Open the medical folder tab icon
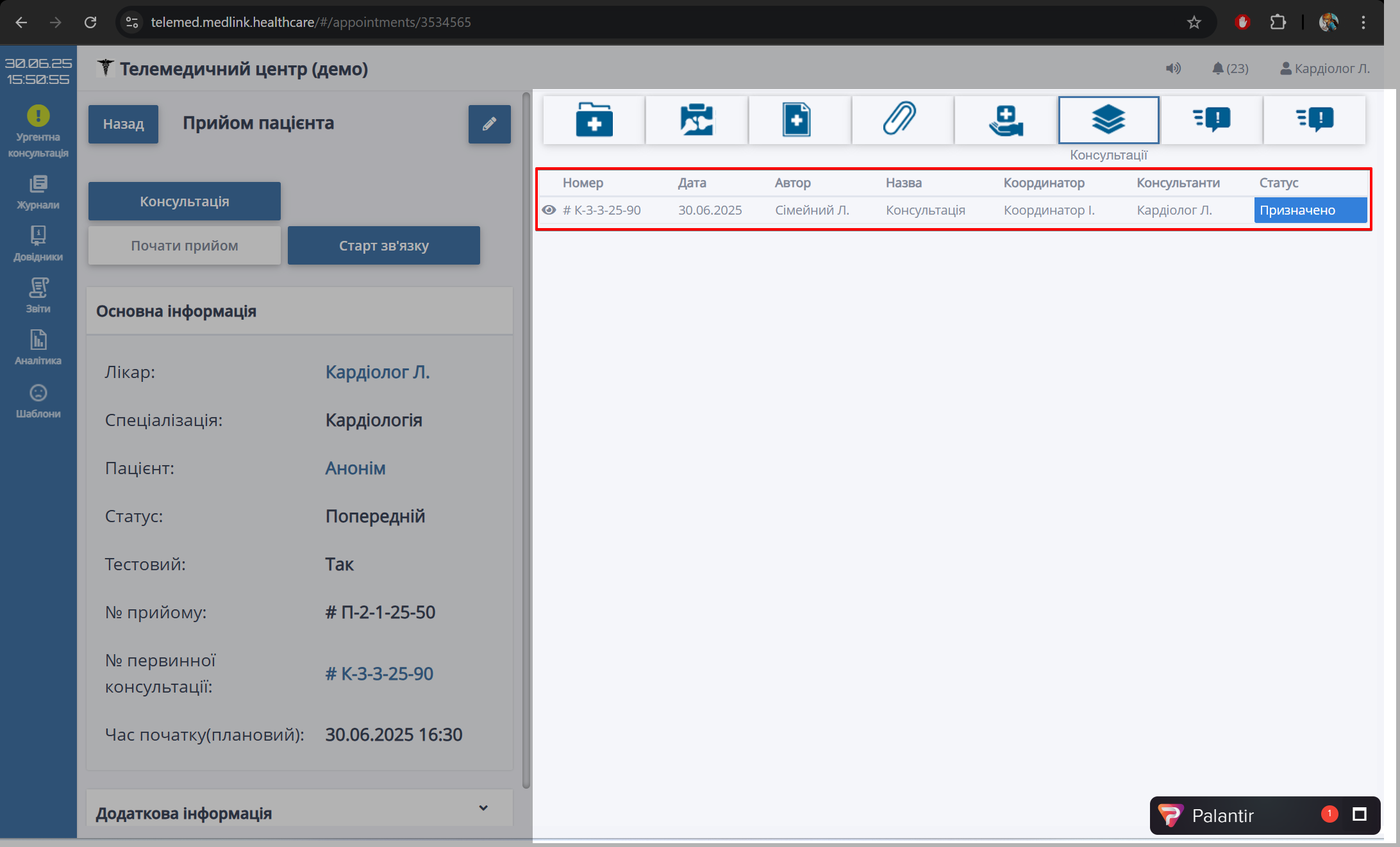The image size is (1400, 847). [594, 120]
